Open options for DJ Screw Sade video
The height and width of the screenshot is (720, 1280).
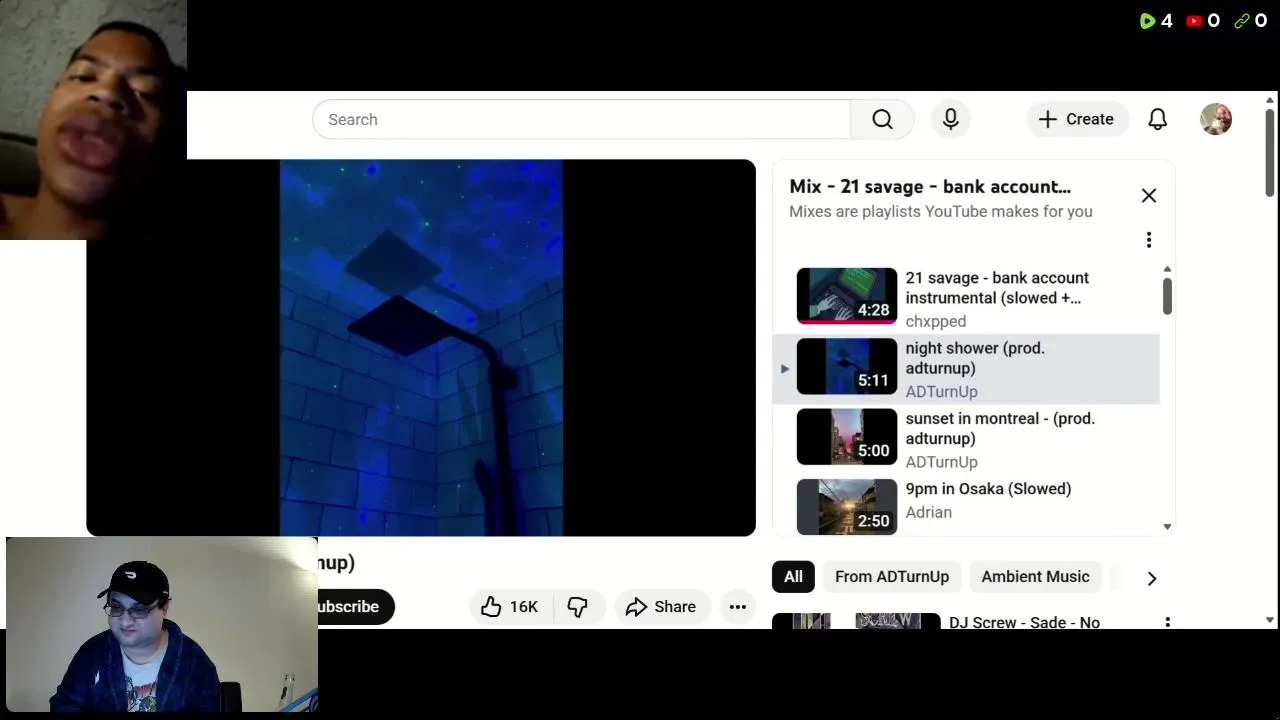coord(1167,622)
